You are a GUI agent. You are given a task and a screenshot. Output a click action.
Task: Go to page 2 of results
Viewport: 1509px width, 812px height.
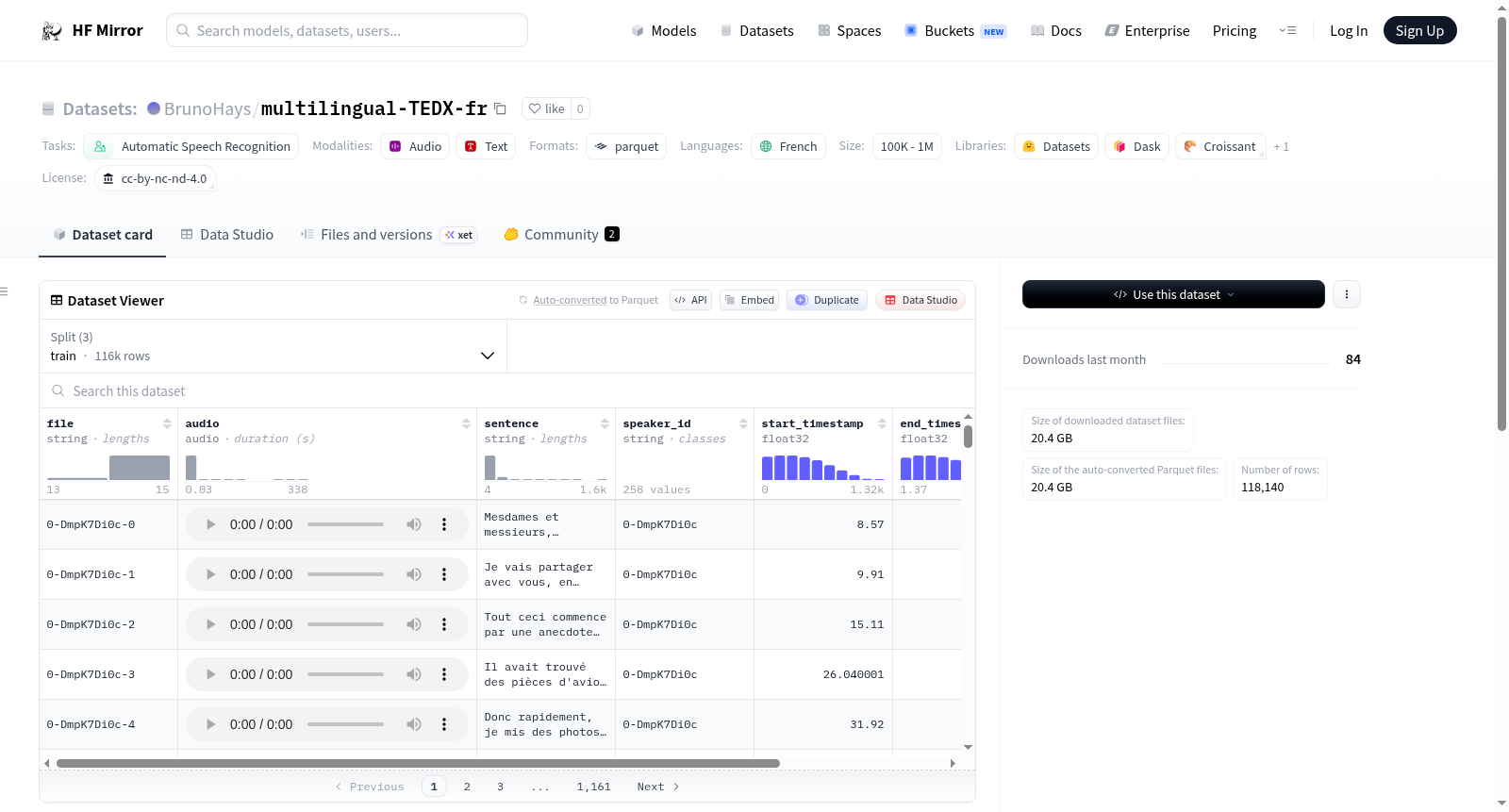(467, 787)
